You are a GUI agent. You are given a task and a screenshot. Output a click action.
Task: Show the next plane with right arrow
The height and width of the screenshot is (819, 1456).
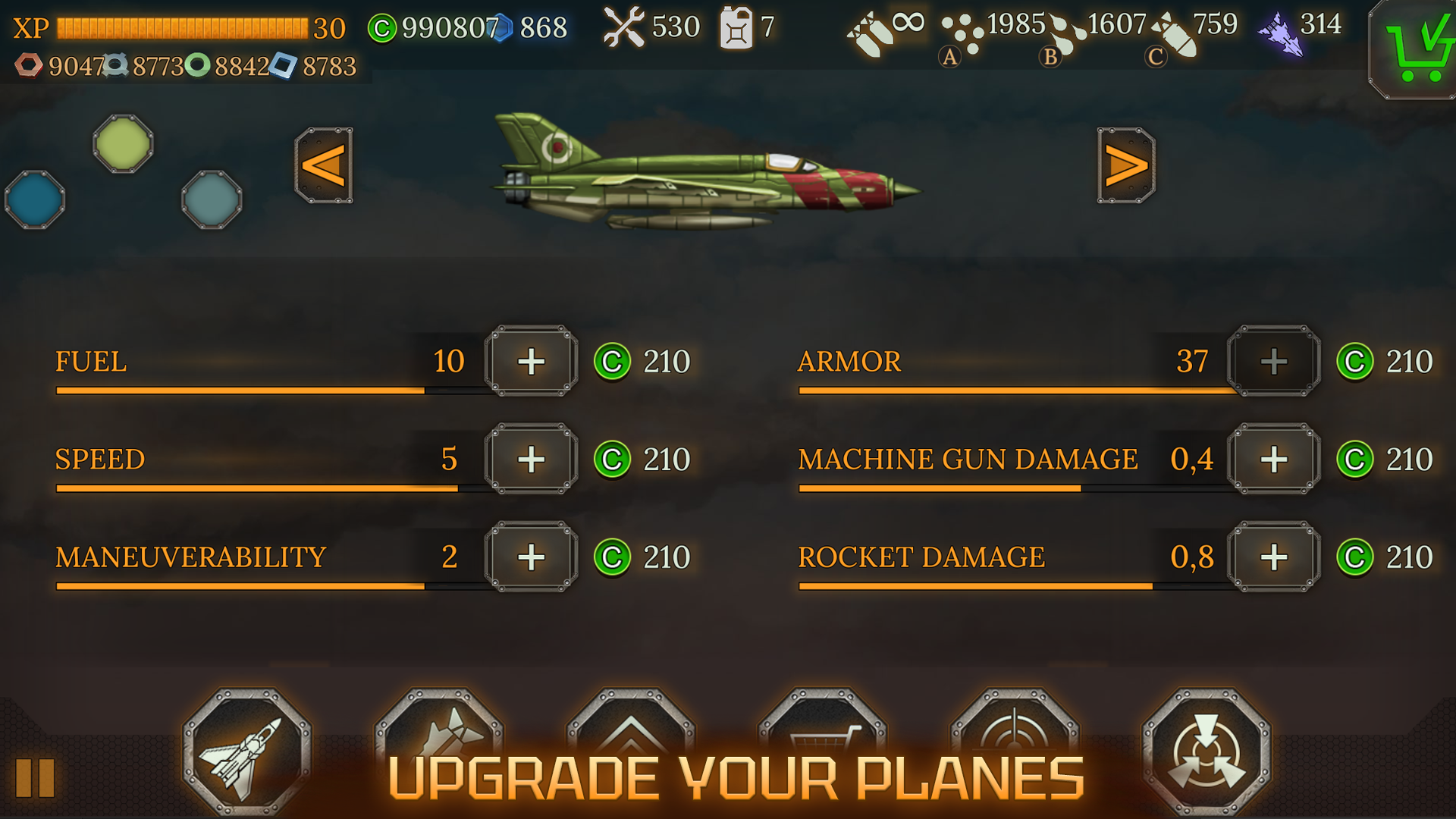point(1126,165)
